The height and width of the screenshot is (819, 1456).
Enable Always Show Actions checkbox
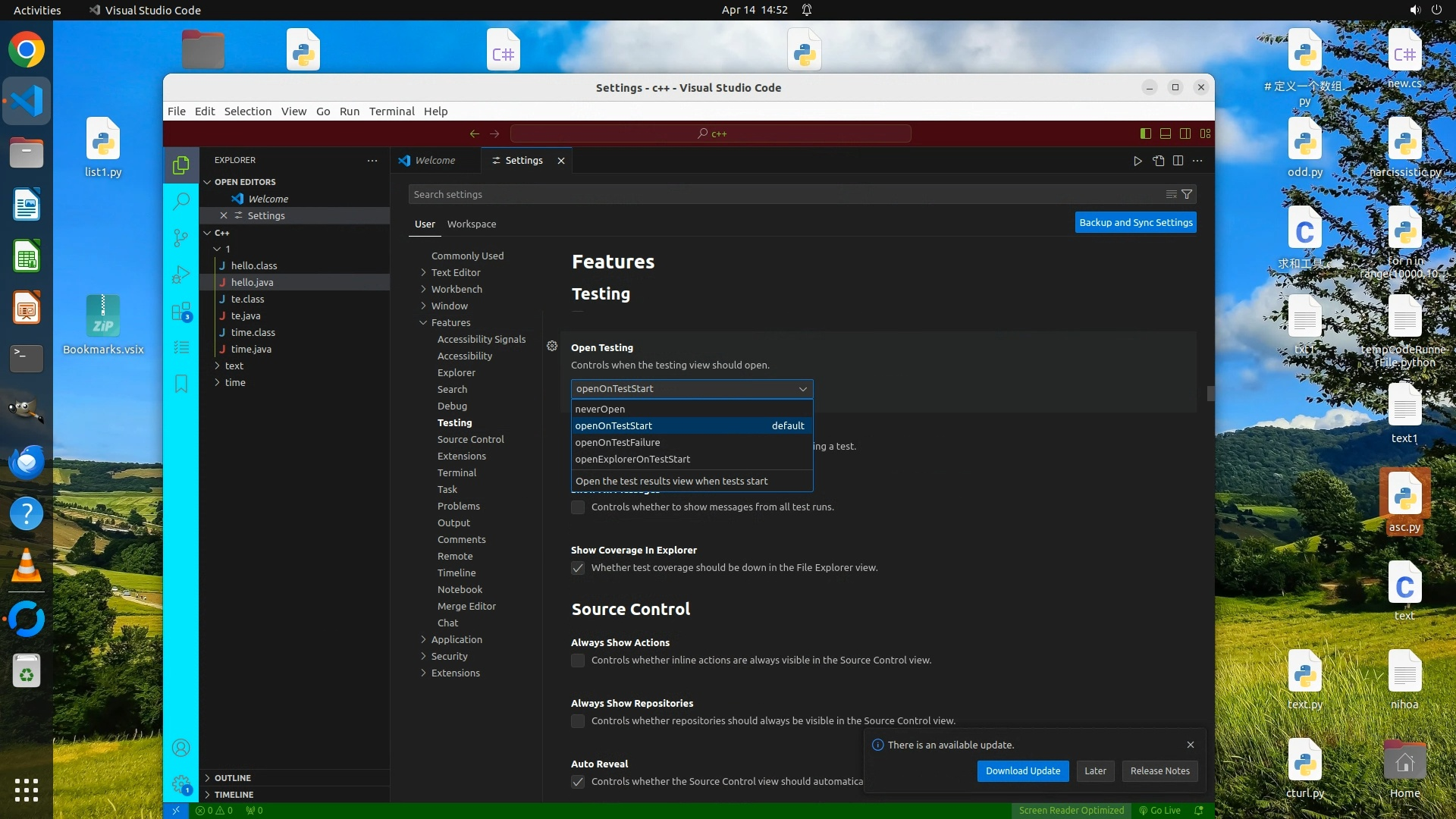578,661
